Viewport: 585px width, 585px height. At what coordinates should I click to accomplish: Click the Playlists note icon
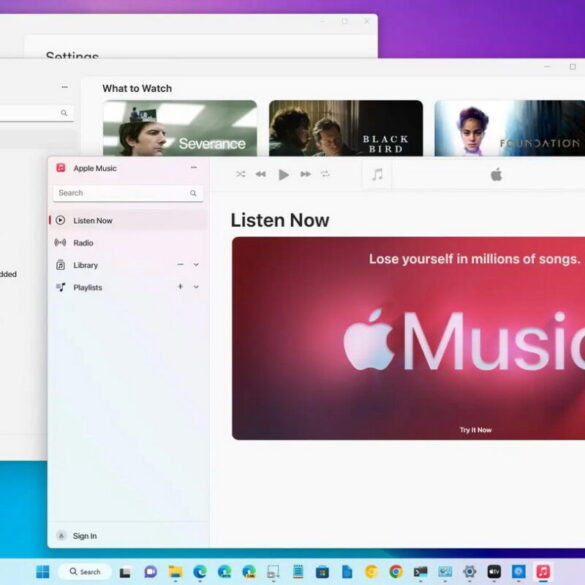pyautogui.click(x=60, y=287)
